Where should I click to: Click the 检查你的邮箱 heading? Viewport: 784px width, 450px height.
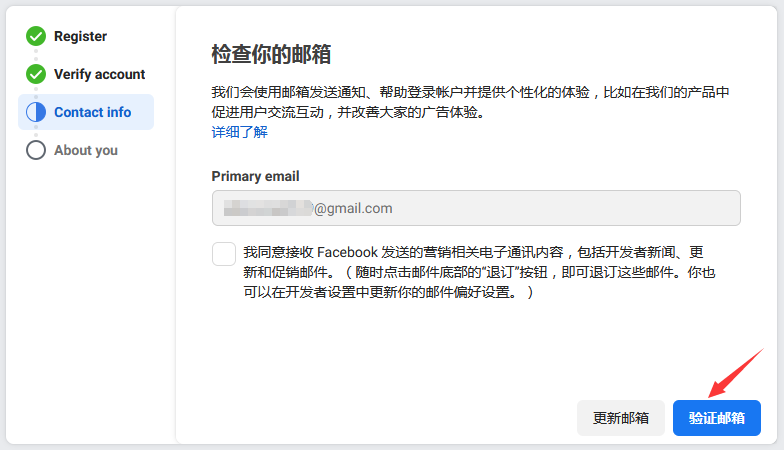[271, 54]
